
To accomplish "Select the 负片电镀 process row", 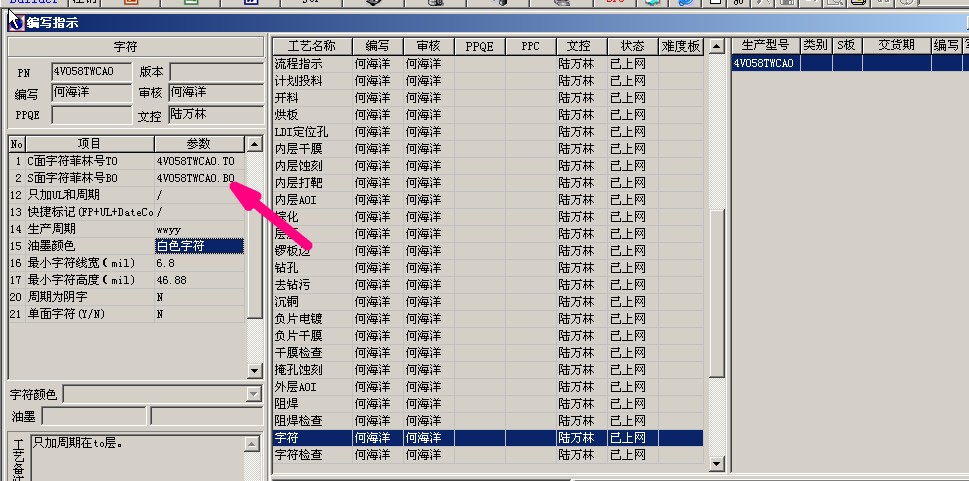I will click(488, 319).
